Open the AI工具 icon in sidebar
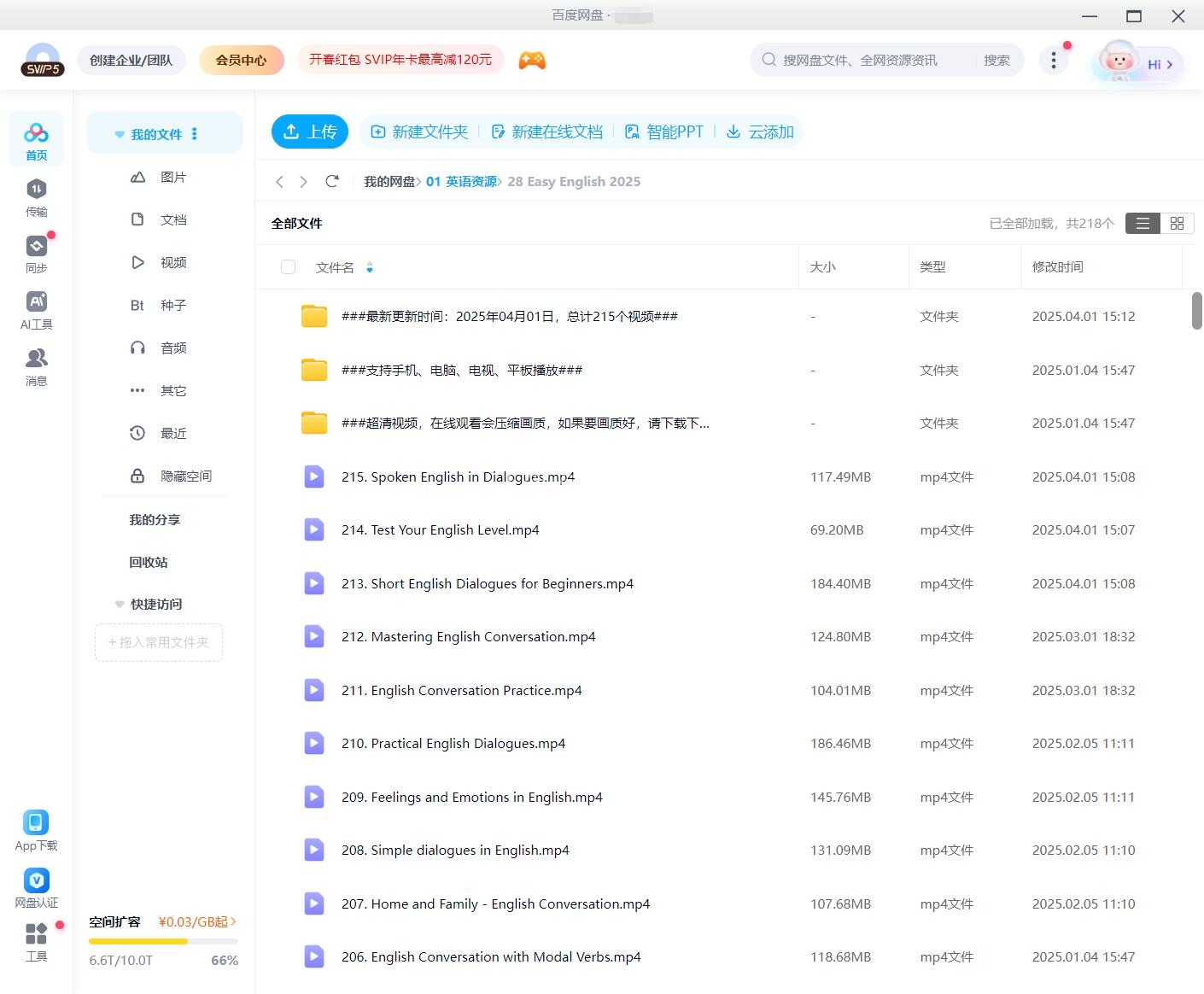The width and height of the screenshot is (1204, 994). [36, 310]
